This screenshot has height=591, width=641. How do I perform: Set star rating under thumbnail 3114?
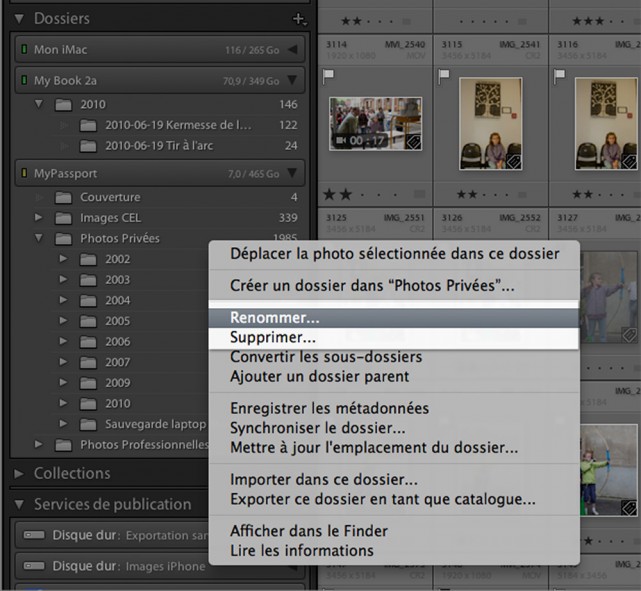(x=361, y=195)
